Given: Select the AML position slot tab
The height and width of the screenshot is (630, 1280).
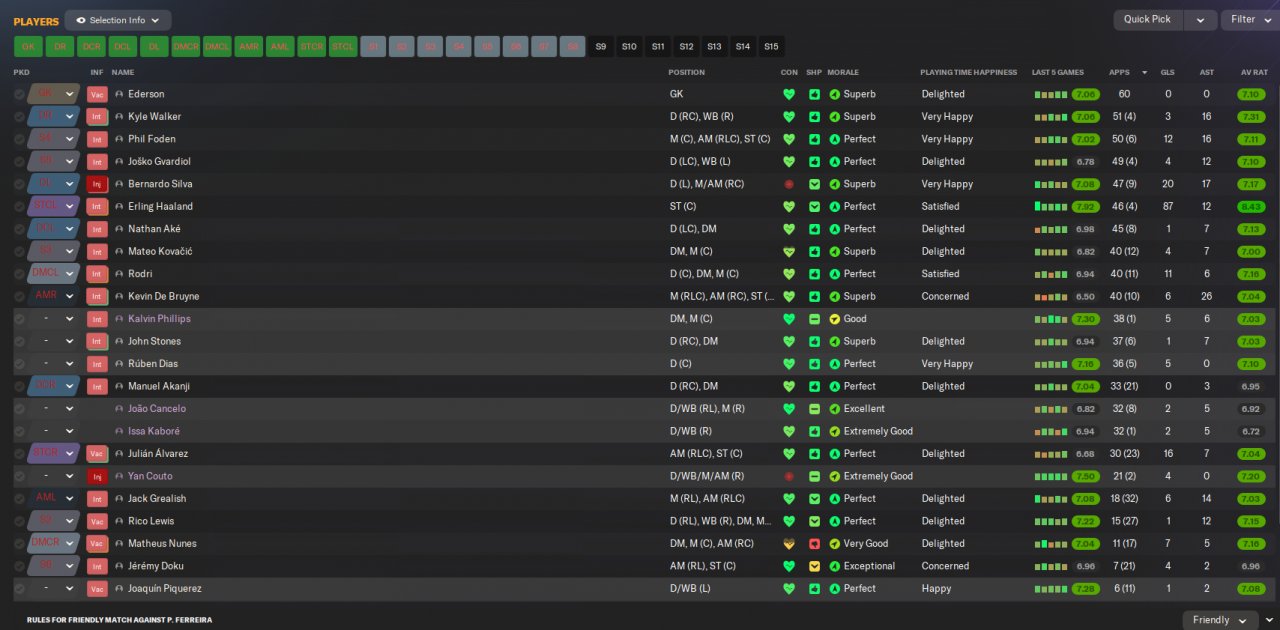Looking at the screenshot, I should [x=280, y=47].
